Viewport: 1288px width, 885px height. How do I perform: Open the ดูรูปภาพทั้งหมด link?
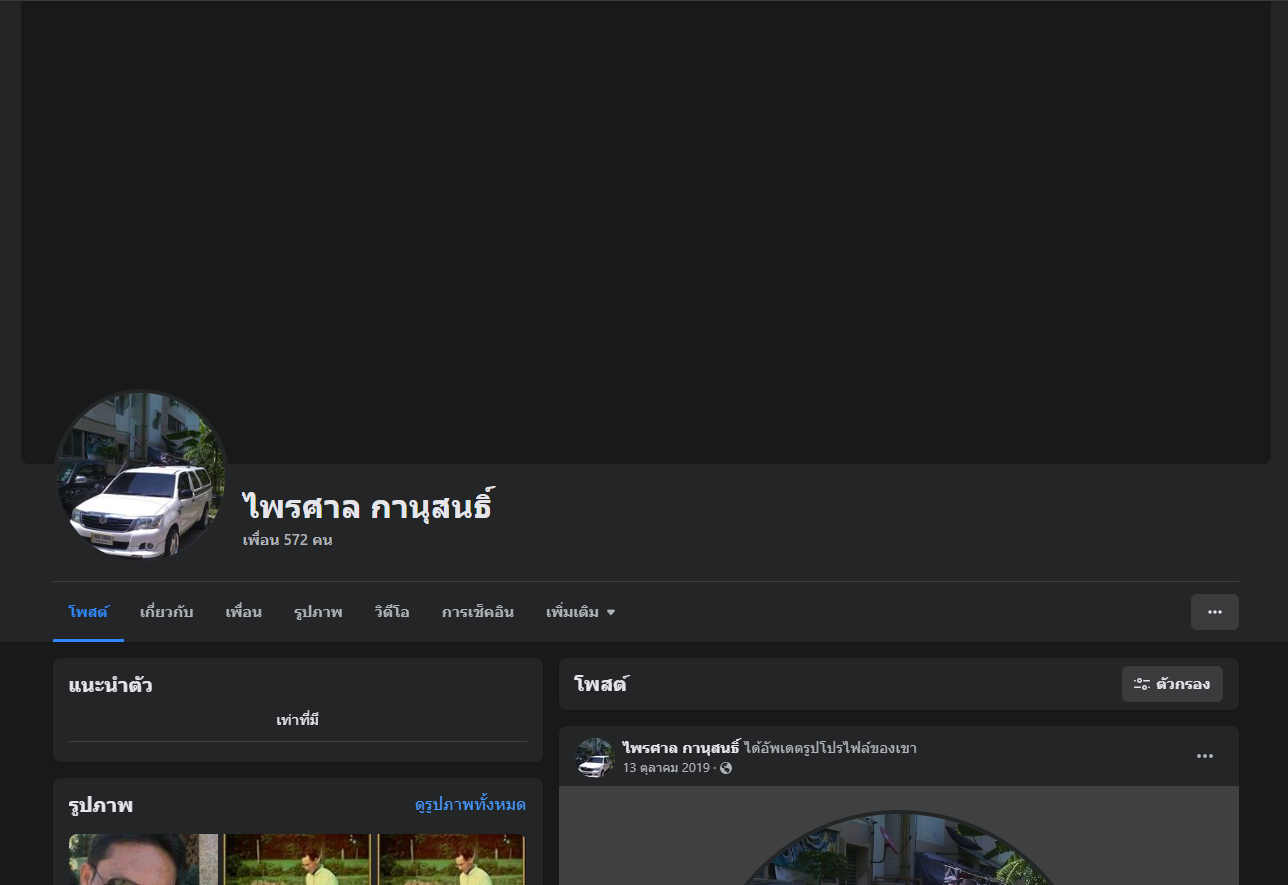point(470,805)
